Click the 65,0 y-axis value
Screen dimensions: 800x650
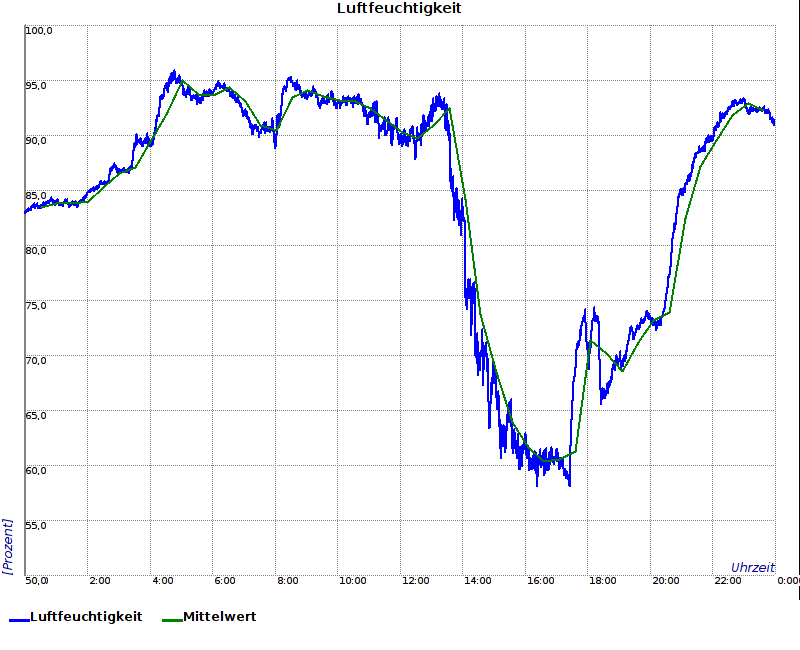coord(36,416)
